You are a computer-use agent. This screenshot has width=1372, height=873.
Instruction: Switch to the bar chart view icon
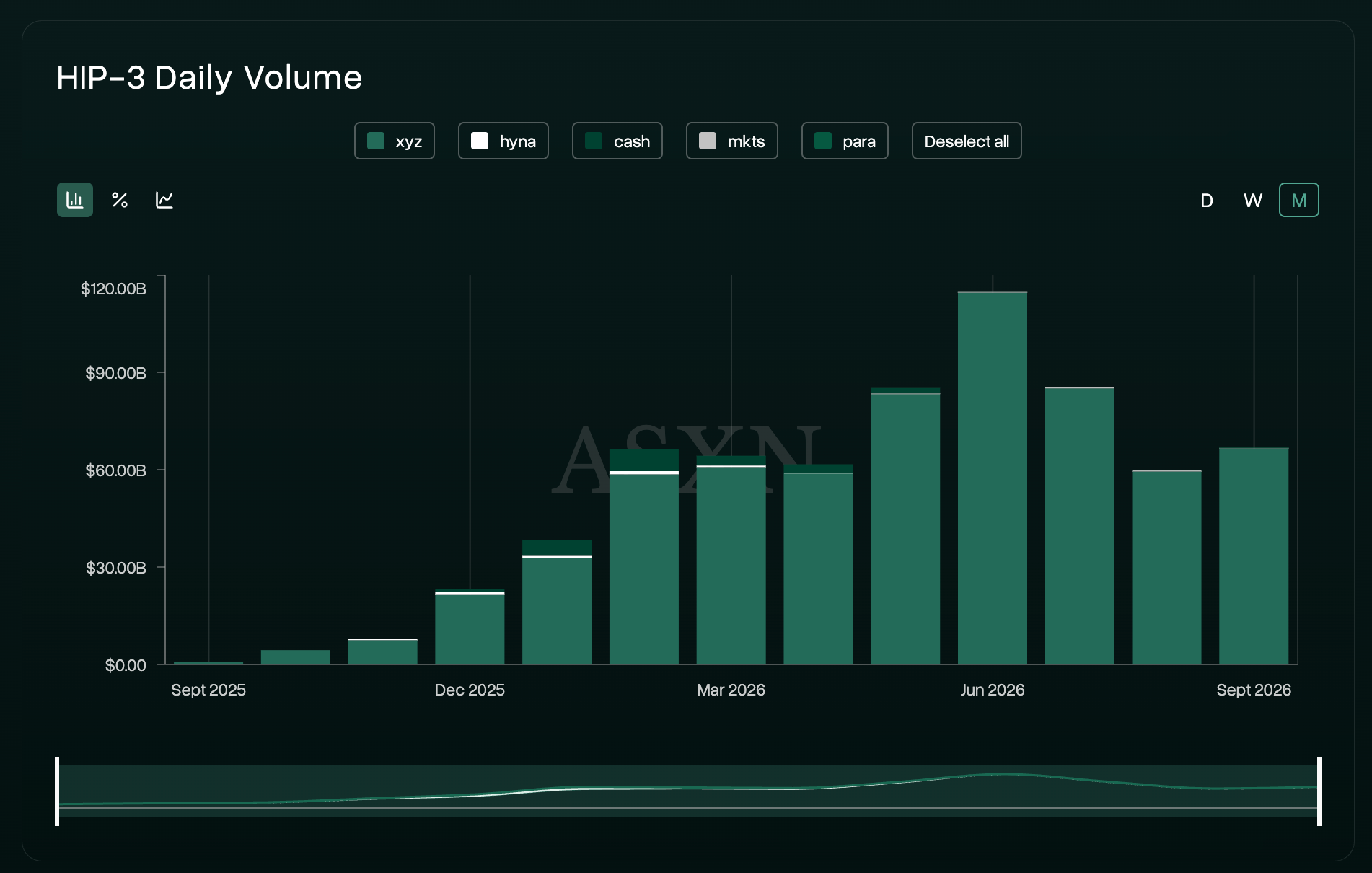(x=75, y=200)
